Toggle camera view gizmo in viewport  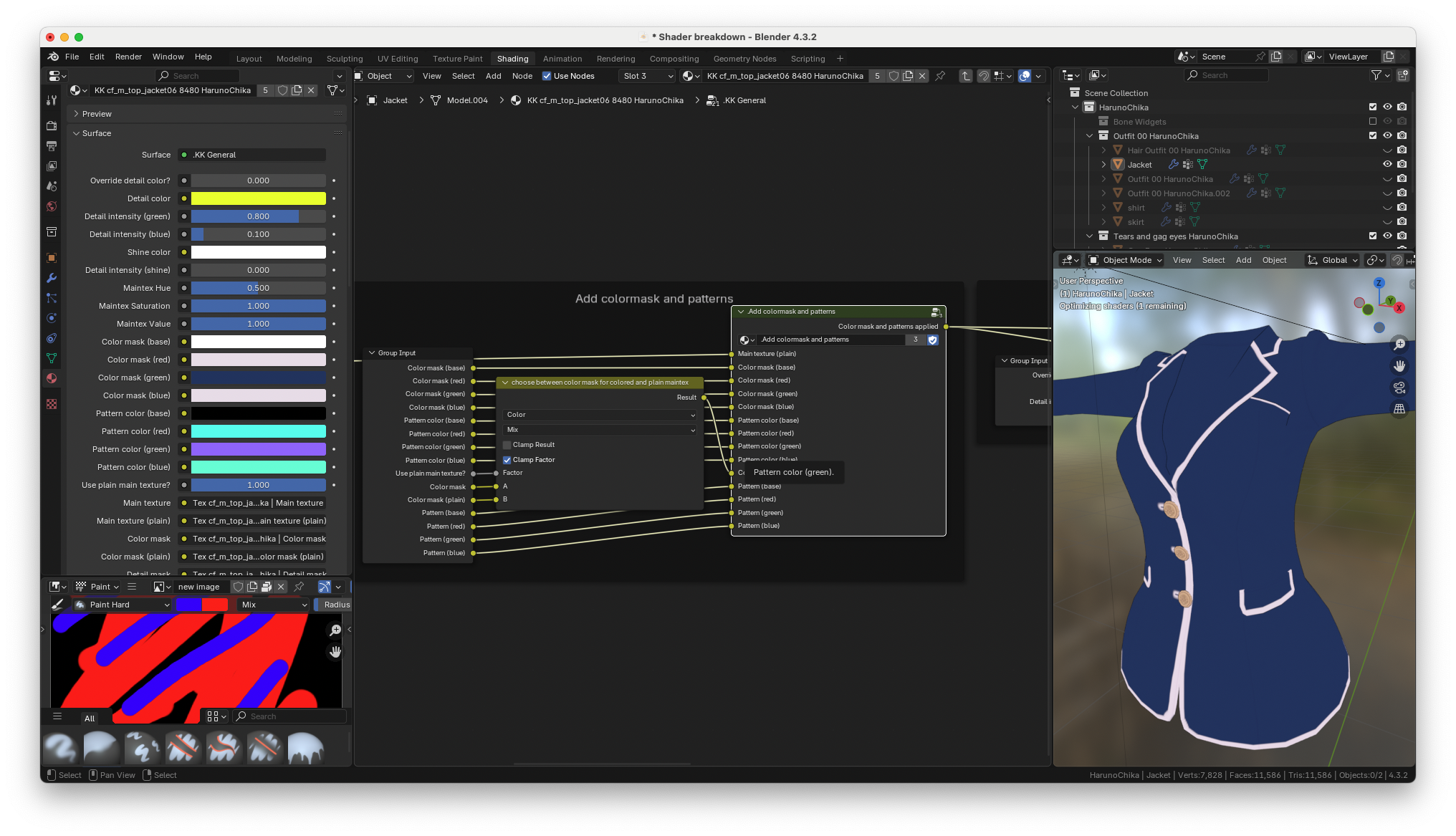[x=1399, y=388]
